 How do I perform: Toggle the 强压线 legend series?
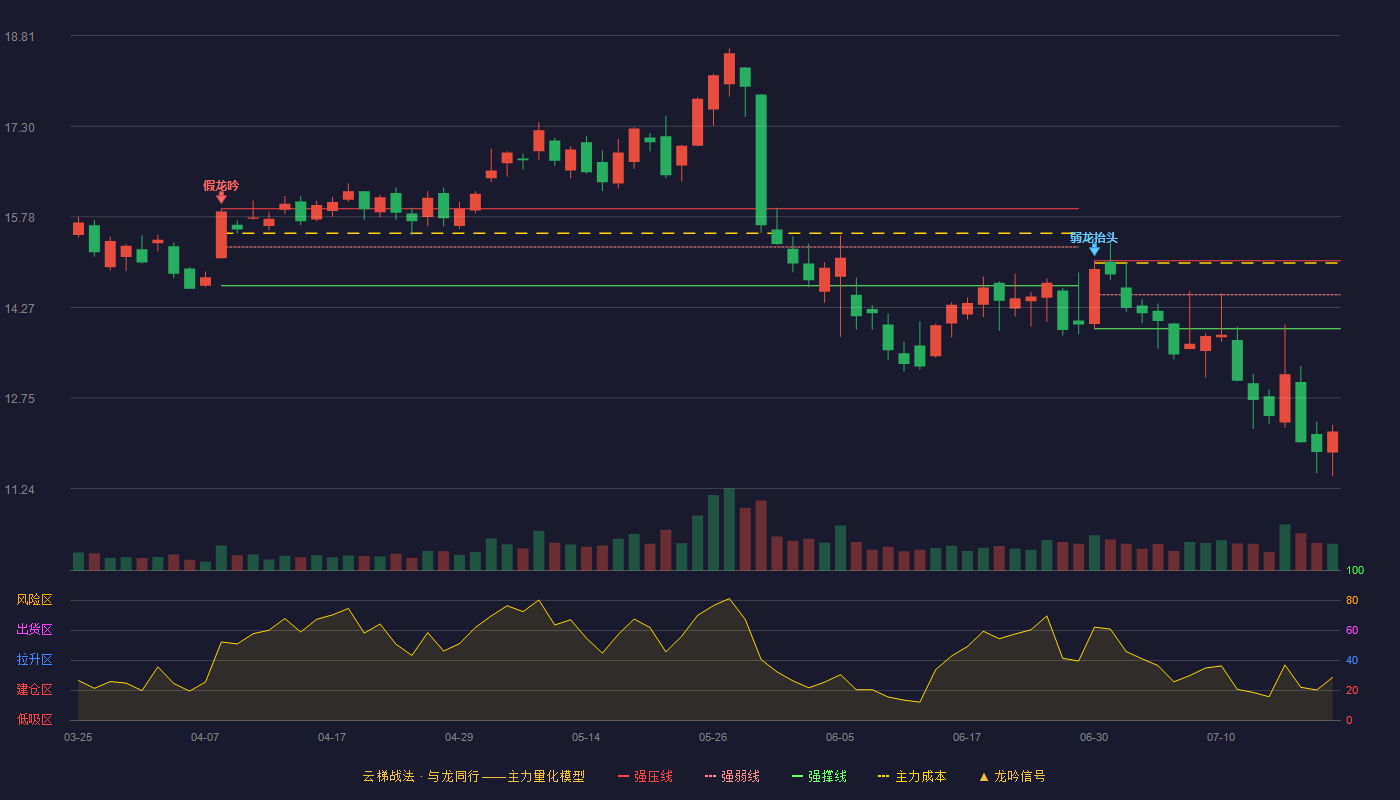tap(645, 776)
